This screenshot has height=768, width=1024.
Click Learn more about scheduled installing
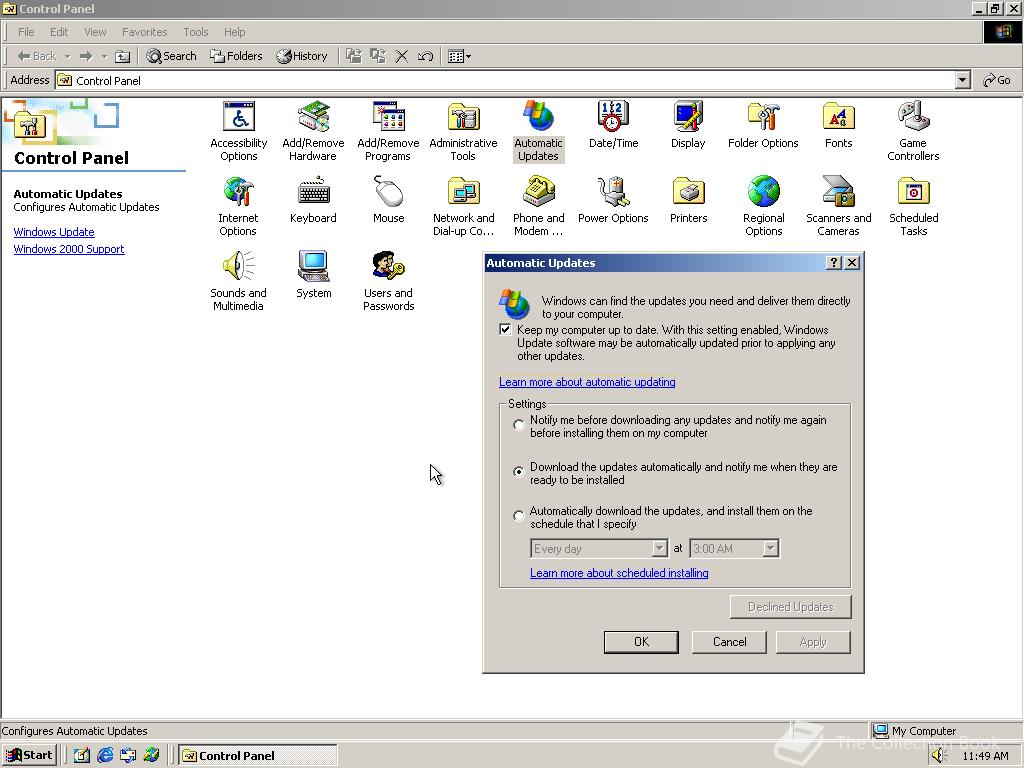[x=619, y=573]
